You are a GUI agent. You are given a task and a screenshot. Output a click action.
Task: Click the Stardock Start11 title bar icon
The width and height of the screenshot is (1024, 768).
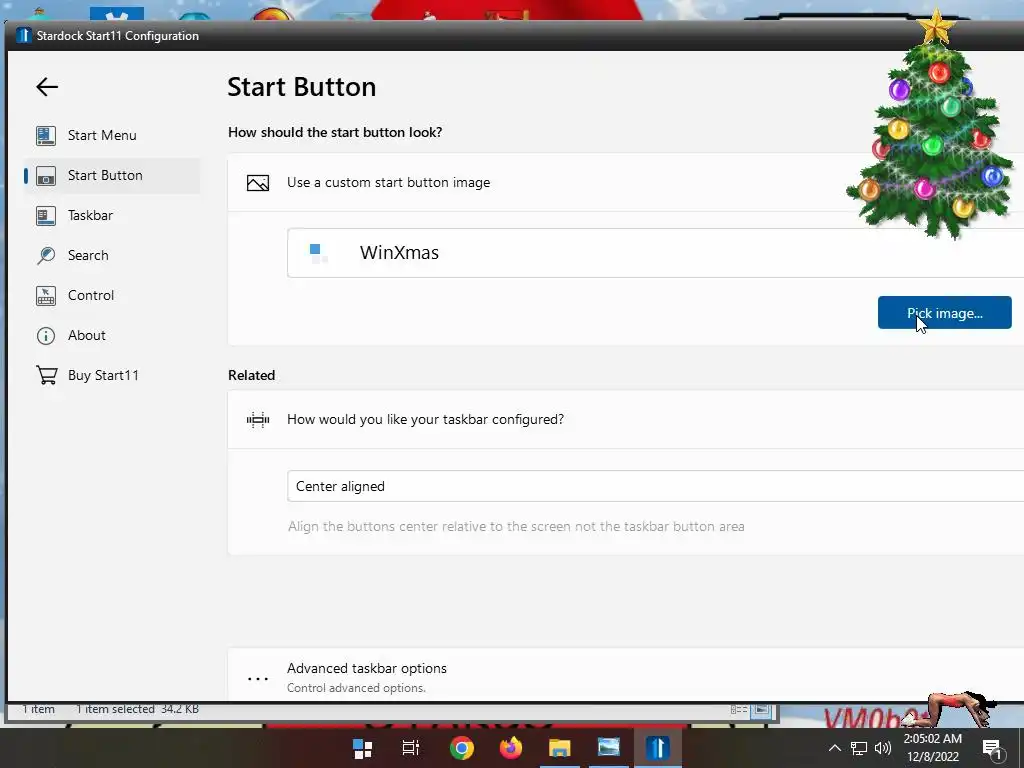click(24, 35)
